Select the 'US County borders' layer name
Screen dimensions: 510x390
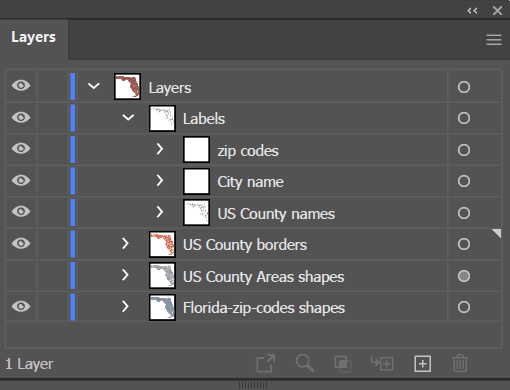tap(245, 245)
